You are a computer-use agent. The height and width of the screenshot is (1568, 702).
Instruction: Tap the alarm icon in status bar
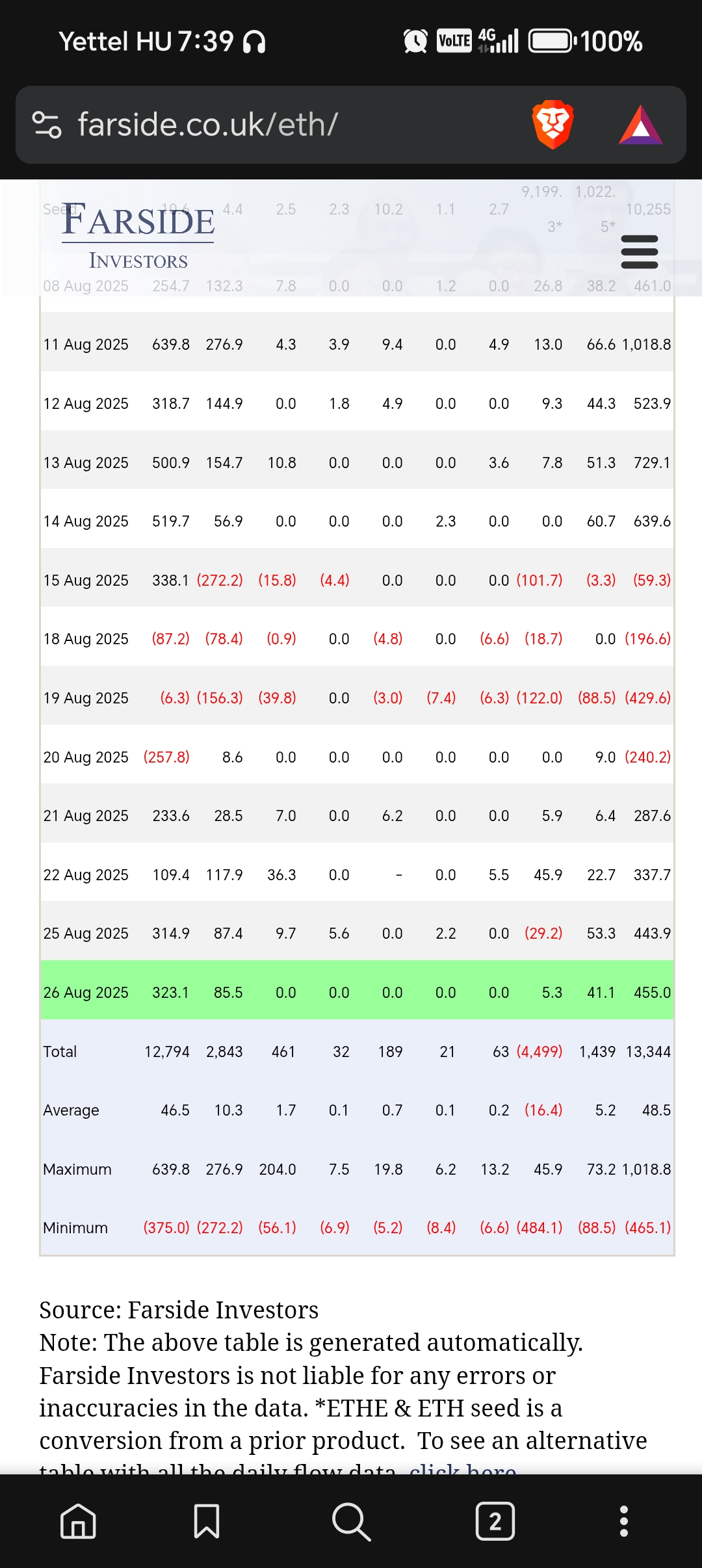coord(415,42)
